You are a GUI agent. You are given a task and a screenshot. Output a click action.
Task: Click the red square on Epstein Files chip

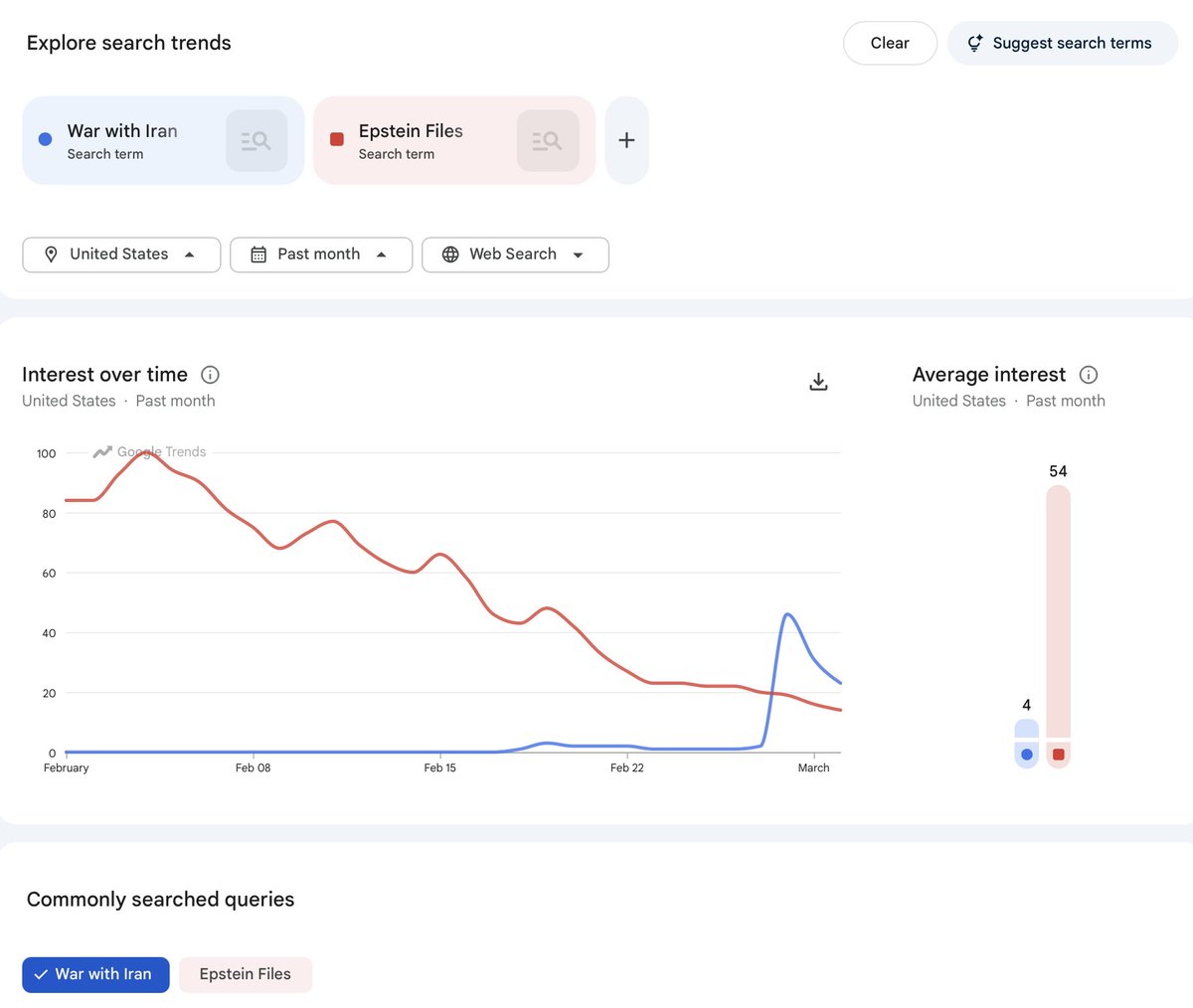(x=337, y=139)
